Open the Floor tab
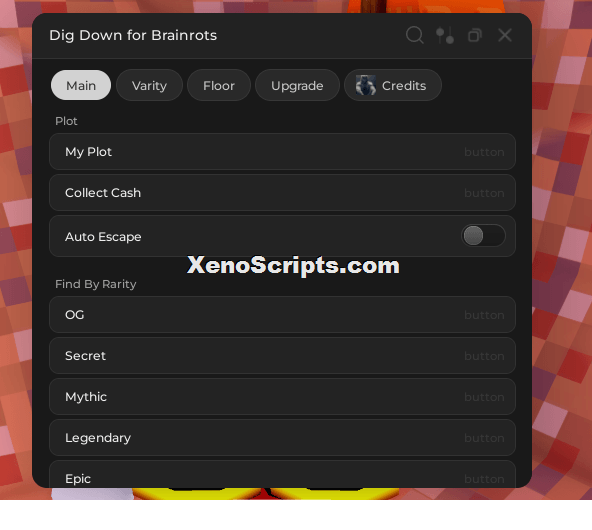The width and height of the screenshot is (592, 530). pyautogui.click(x=219, y=85)
